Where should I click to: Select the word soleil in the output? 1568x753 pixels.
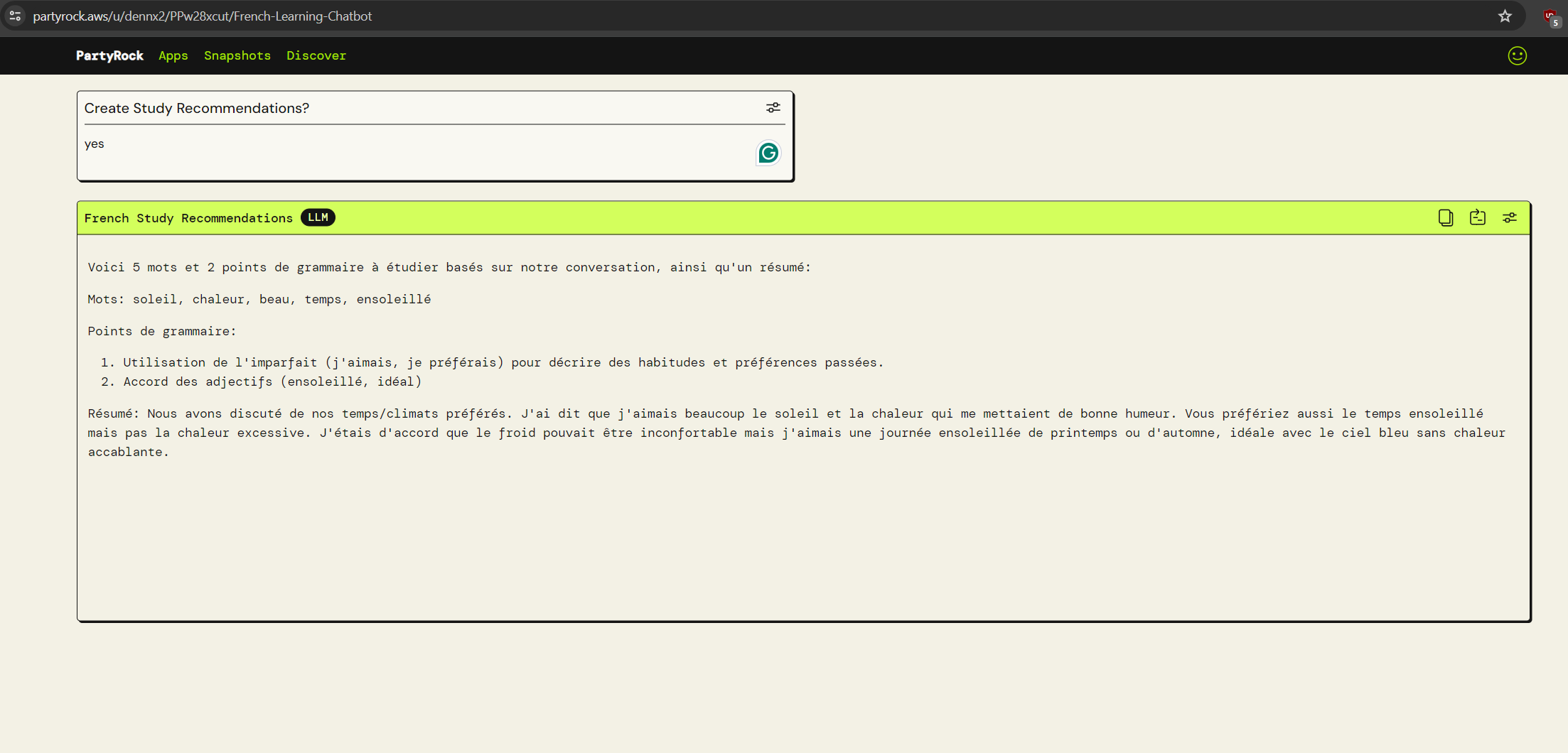[x=154, y=299]
